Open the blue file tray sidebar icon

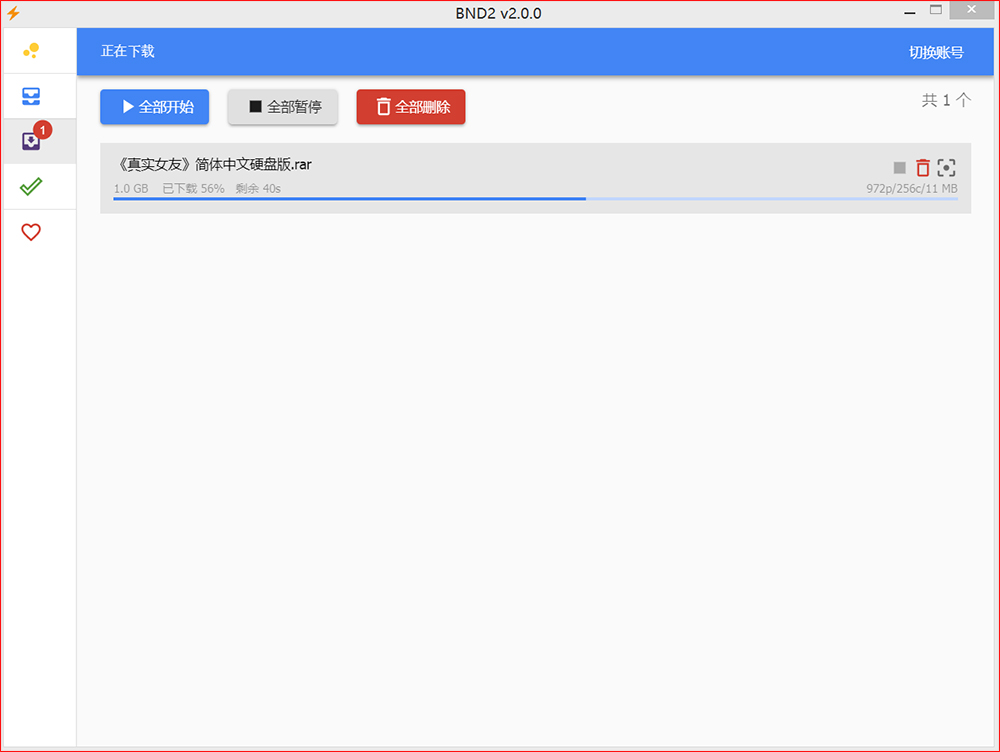click(31, 97)
